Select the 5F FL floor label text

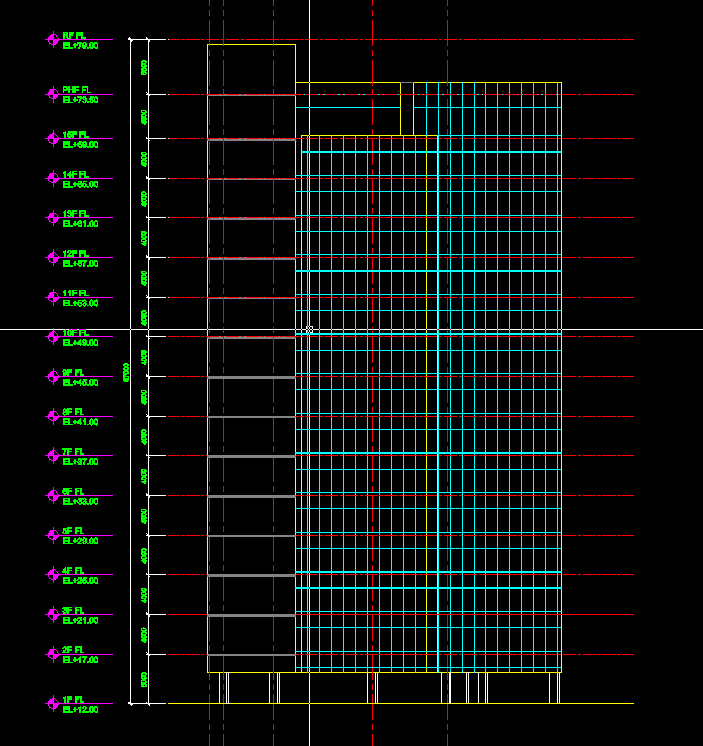point(74,532)
